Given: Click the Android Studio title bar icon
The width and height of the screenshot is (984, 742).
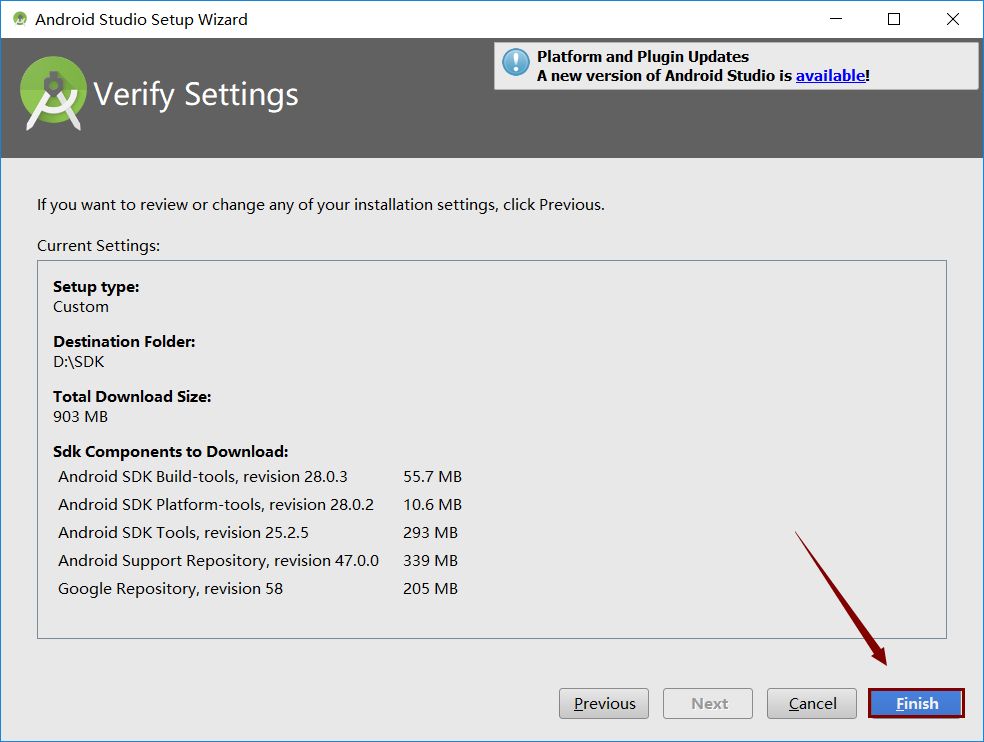Looking at the screenshot, I should point(20,19).
